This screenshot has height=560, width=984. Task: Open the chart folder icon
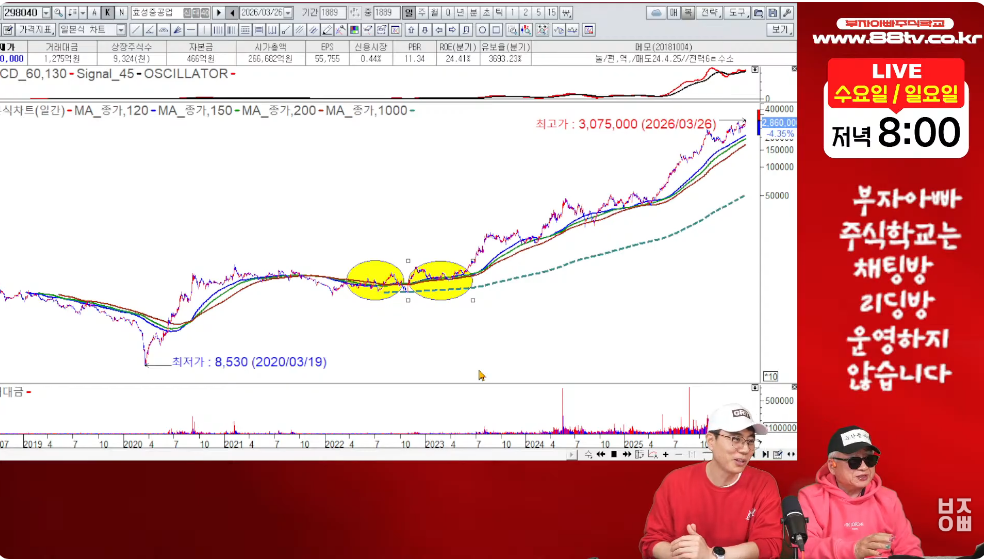(758, 13)
